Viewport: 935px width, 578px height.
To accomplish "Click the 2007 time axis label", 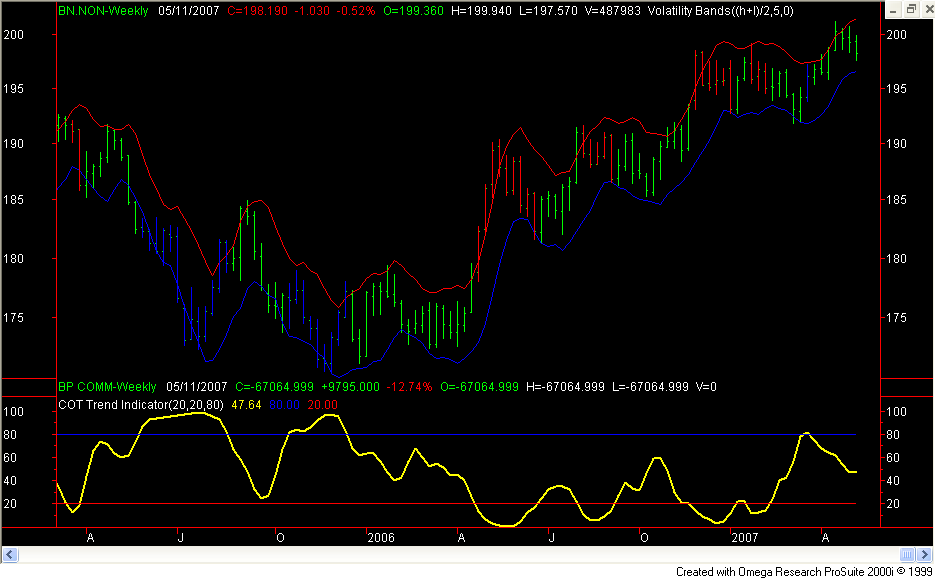I will coord(745,537).
